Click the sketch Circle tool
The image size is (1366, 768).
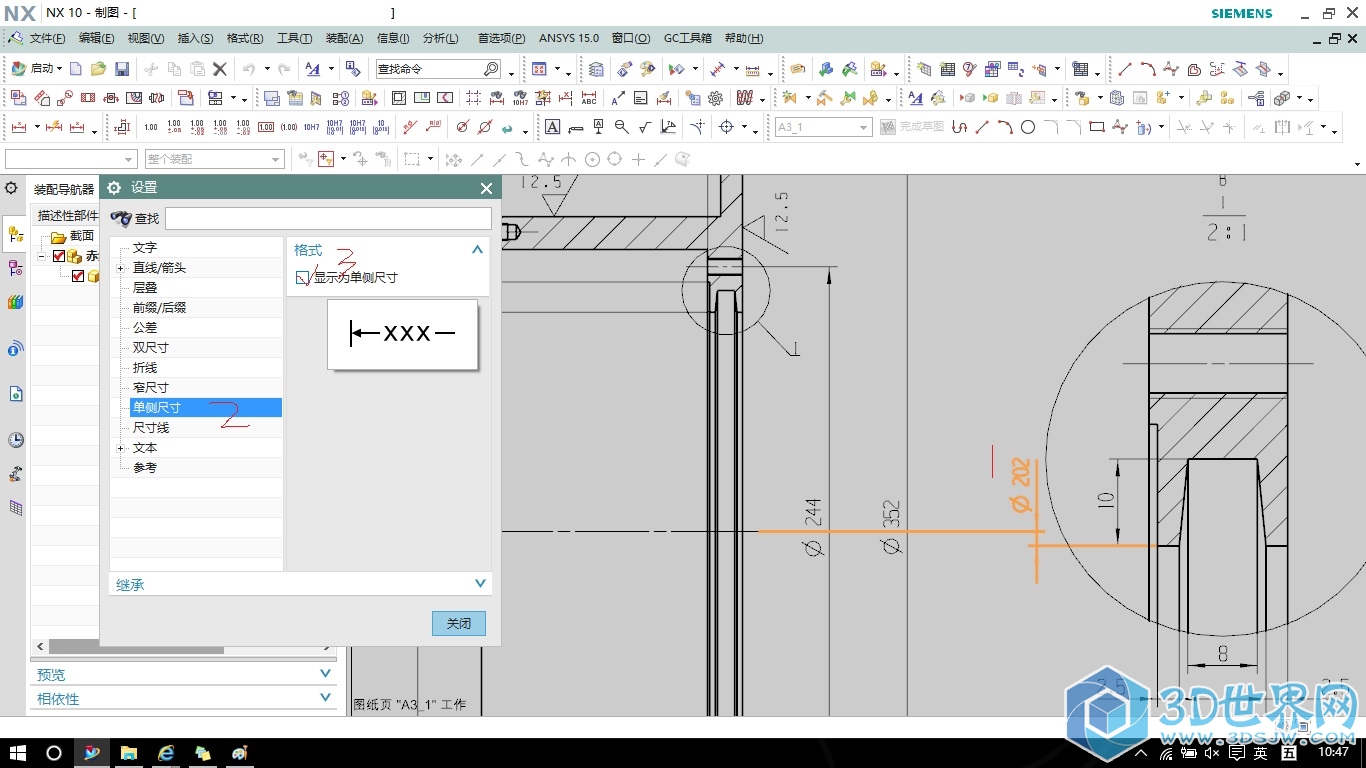click(1028, 127)
